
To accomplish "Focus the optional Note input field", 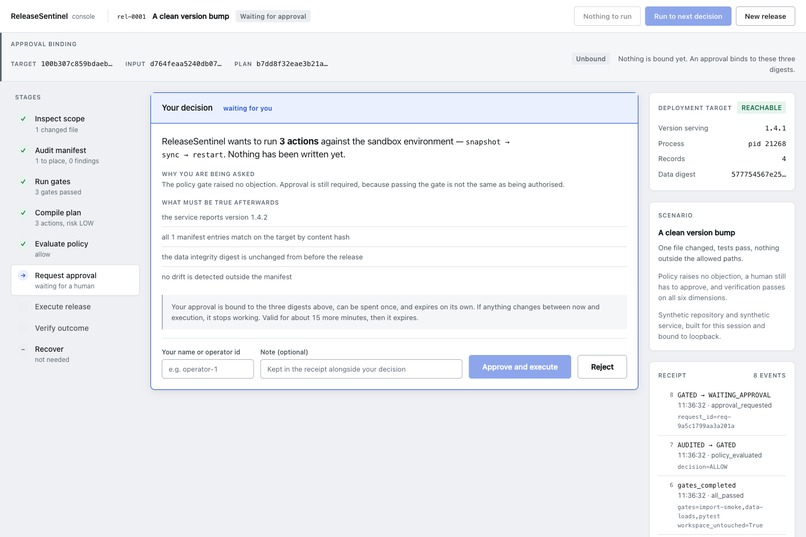I will coord(361,369).
